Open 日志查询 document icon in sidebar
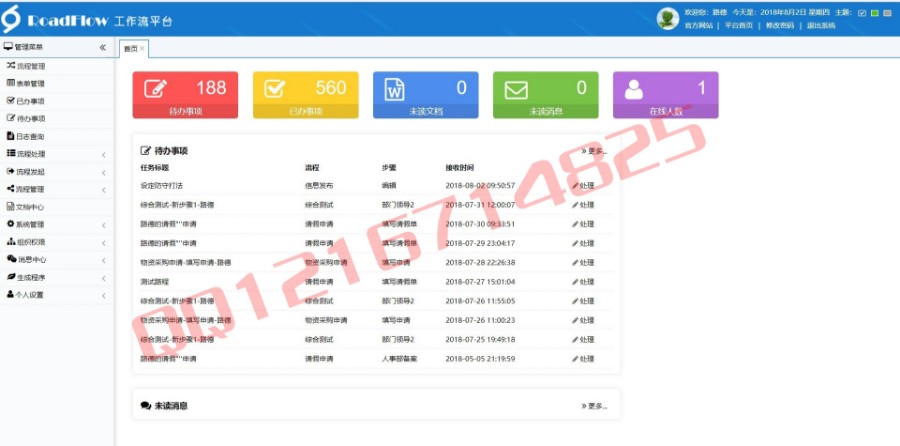The width and height of the screenshot is (900, 446). [x=10, y=136]
